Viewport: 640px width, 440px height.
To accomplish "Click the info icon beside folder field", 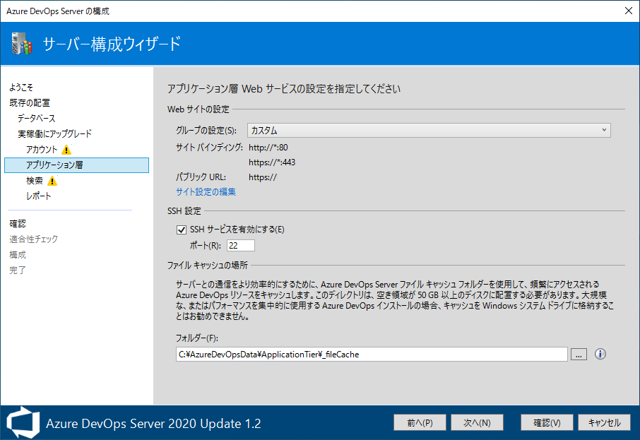I will click(600, 354).
